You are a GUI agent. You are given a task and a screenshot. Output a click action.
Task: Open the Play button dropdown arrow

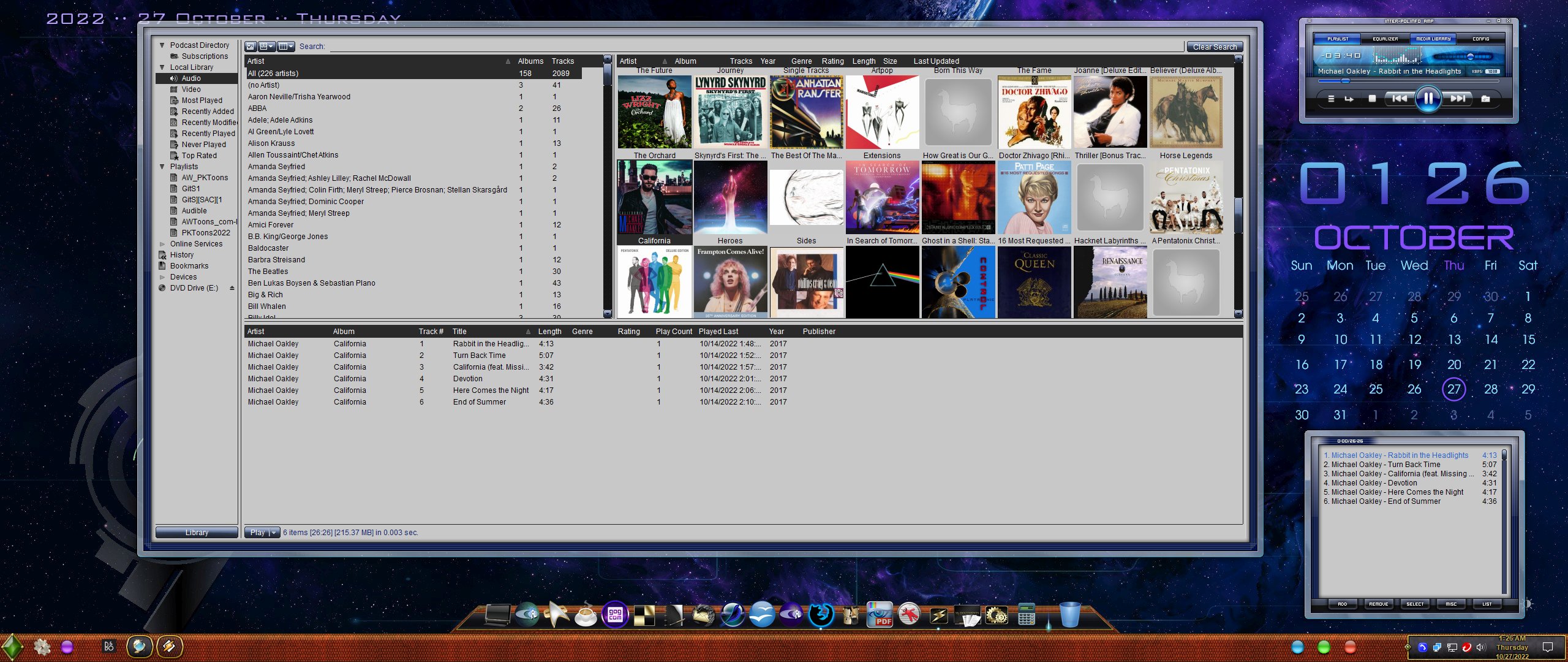coord(274,533)
